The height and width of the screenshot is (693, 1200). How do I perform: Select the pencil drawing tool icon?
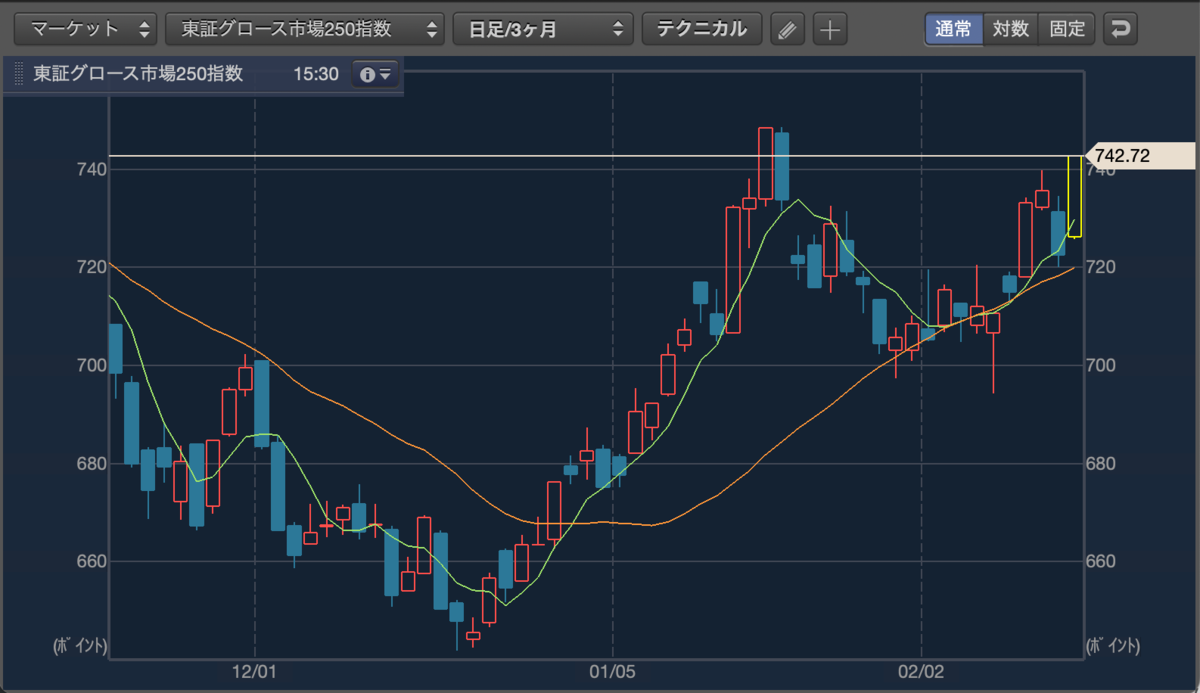click(788, 29)
